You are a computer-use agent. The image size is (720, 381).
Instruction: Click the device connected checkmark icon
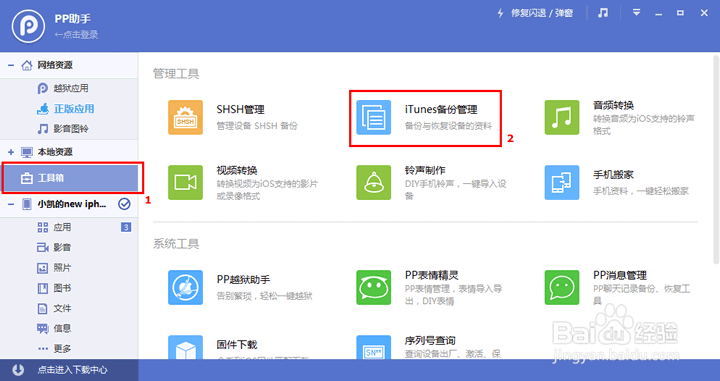[x=124, y=204]
